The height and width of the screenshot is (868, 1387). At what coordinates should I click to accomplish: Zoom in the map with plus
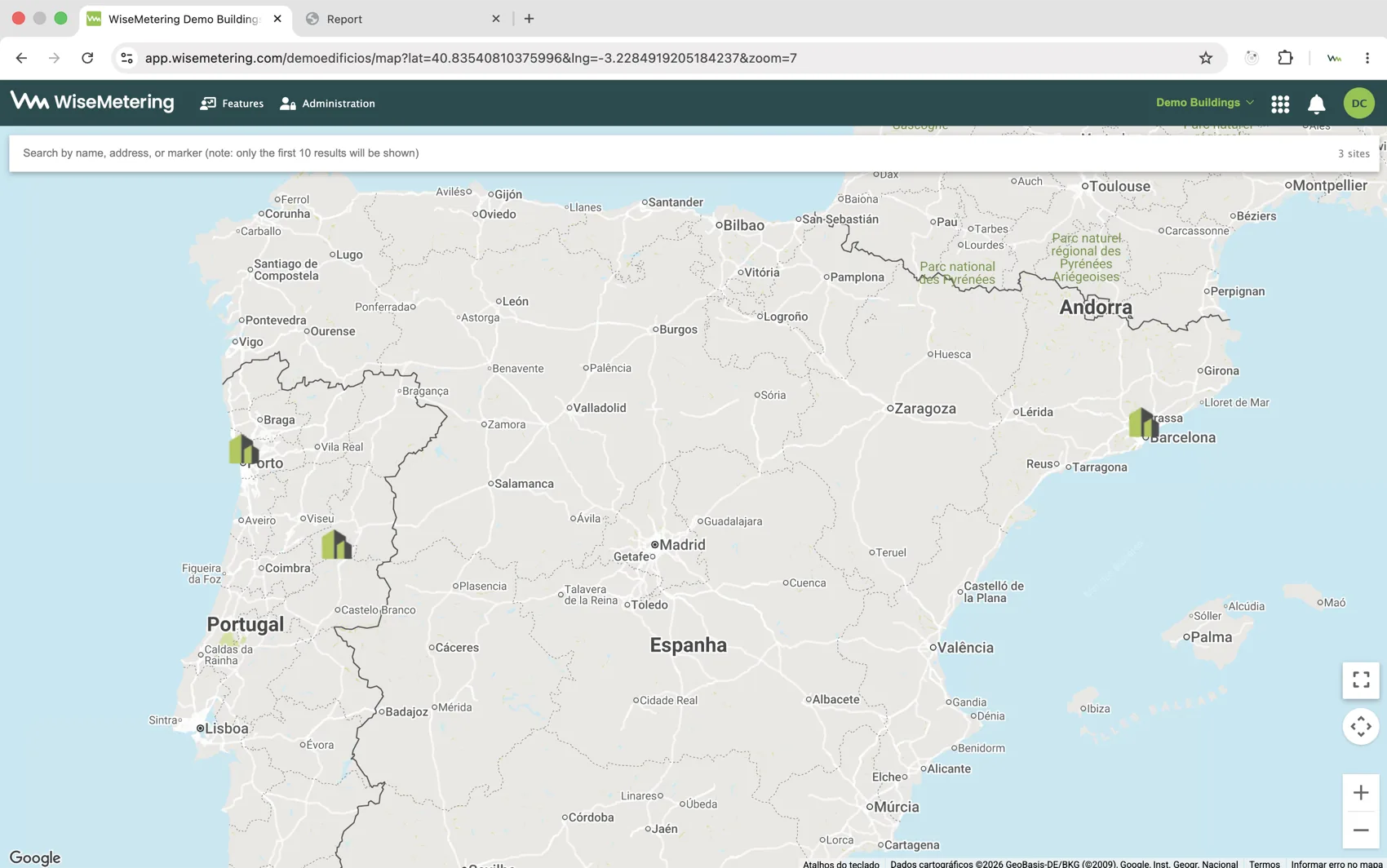coord(1361,793)
